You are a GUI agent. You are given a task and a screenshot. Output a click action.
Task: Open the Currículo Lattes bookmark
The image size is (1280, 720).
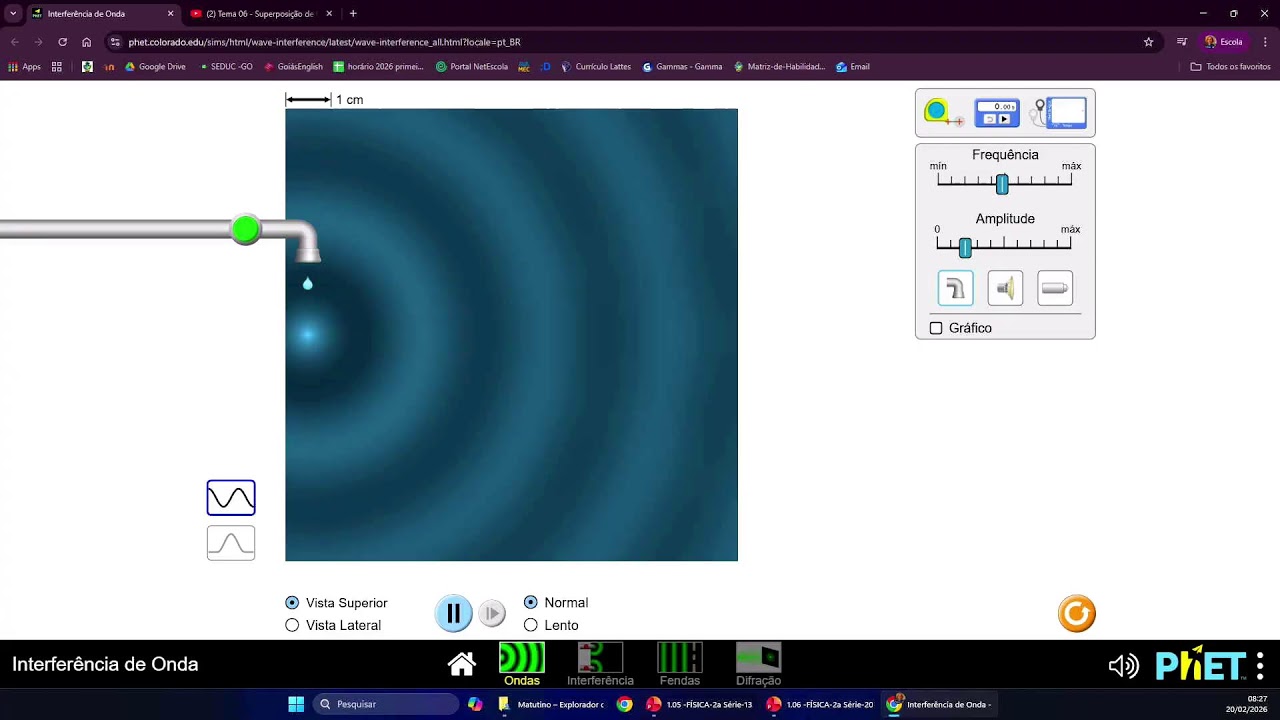(x=596, y=67)
